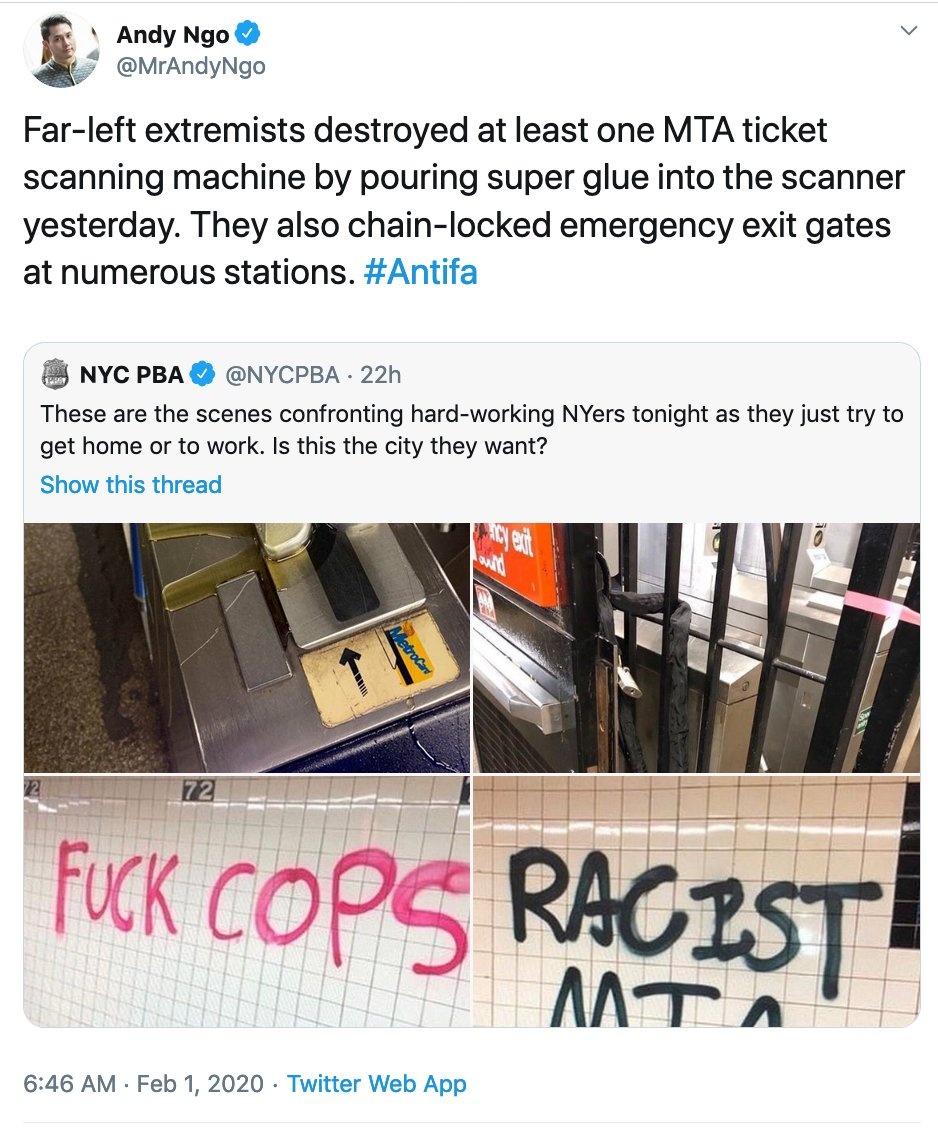Open the Twitter Web App source link
The height and width of the screenshot is (1132, 938).
click(x=377, y=1084)
